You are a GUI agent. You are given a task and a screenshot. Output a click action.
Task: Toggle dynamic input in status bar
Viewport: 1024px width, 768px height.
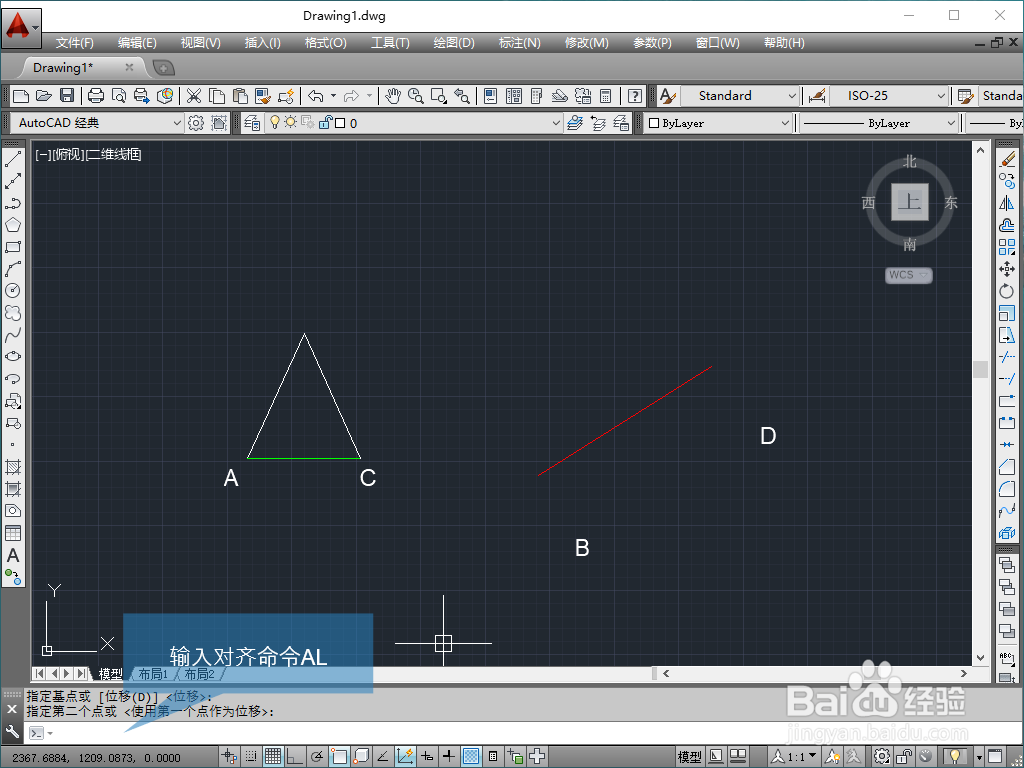coord(427,756)
